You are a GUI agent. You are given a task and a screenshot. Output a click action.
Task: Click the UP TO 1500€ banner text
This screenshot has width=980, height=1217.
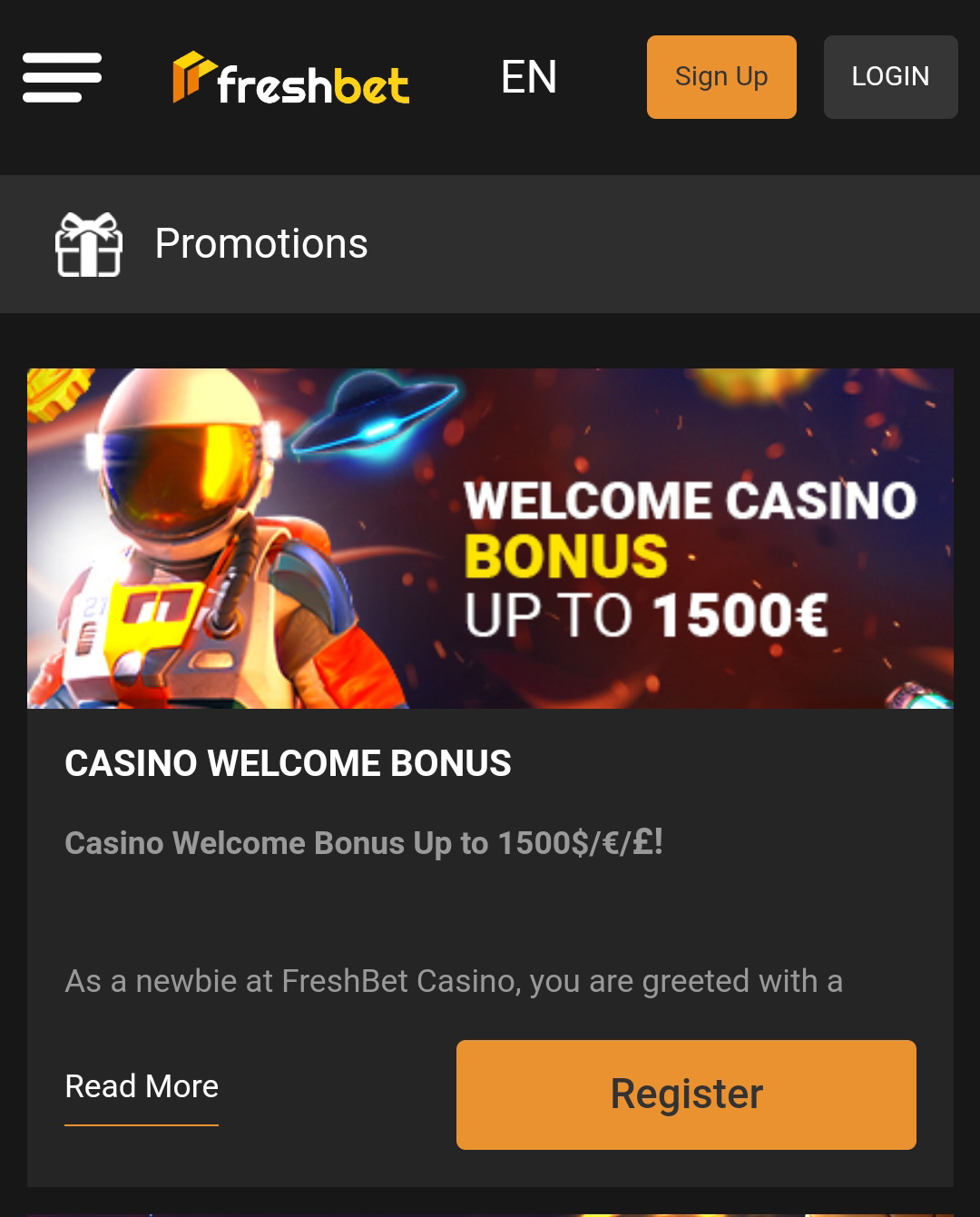coord(646,615)
